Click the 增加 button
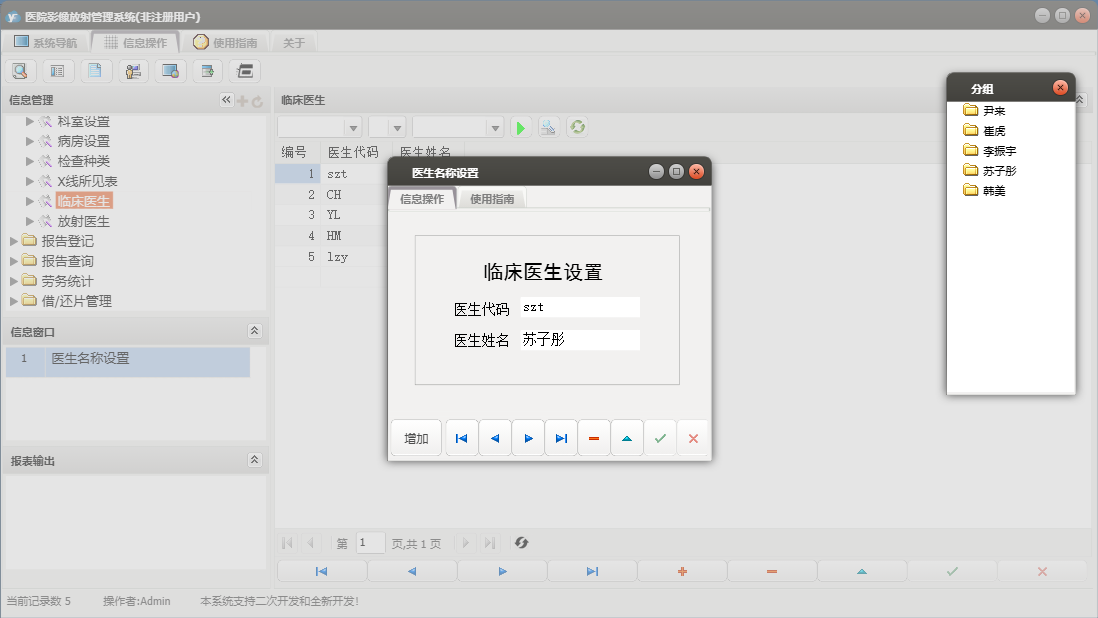Viewport: 1098px width, 618px height. point(416,439)
